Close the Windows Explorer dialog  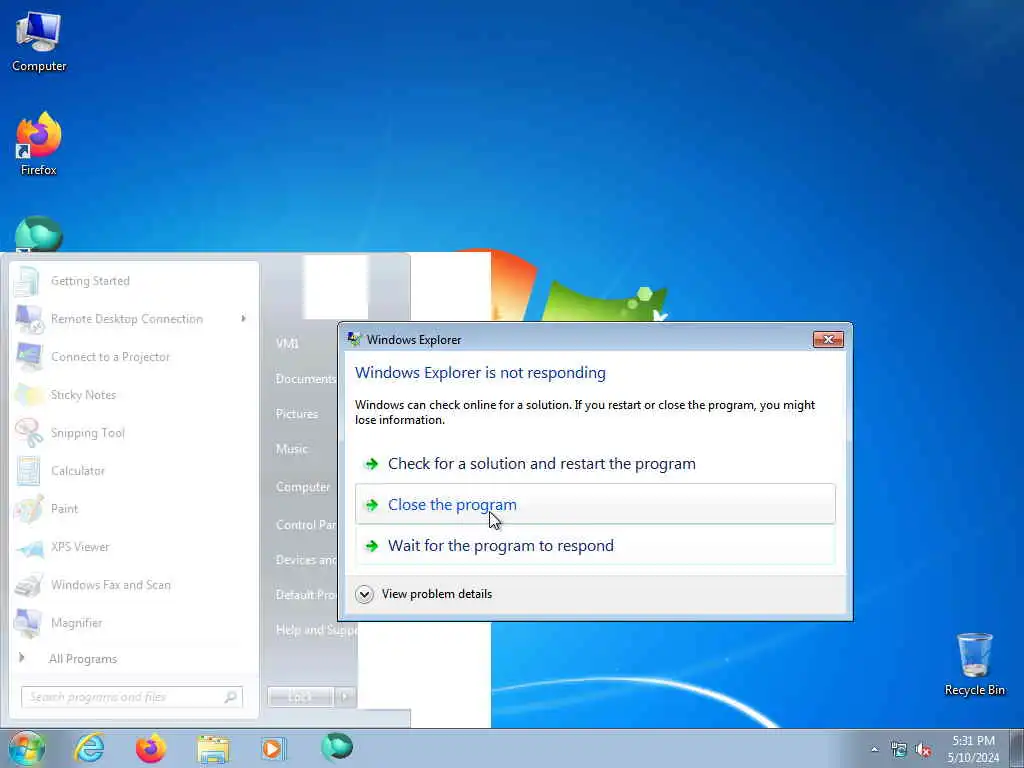tap(828, 340)
